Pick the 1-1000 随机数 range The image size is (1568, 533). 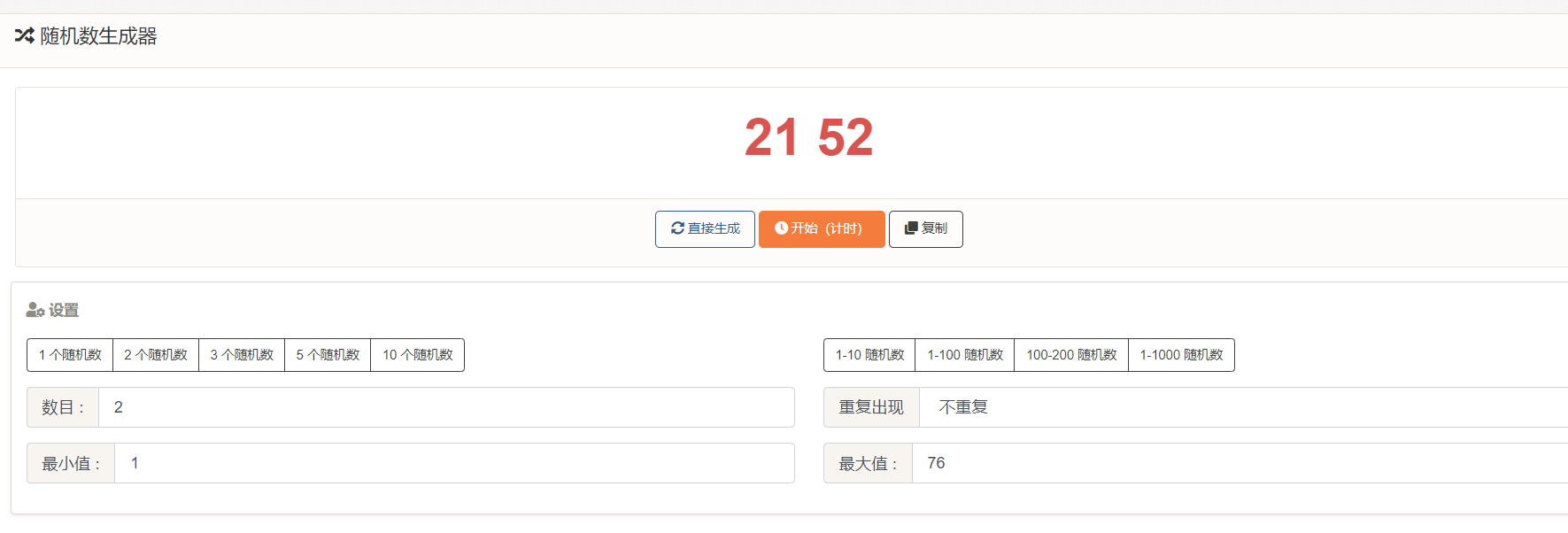pos(1181,355)
